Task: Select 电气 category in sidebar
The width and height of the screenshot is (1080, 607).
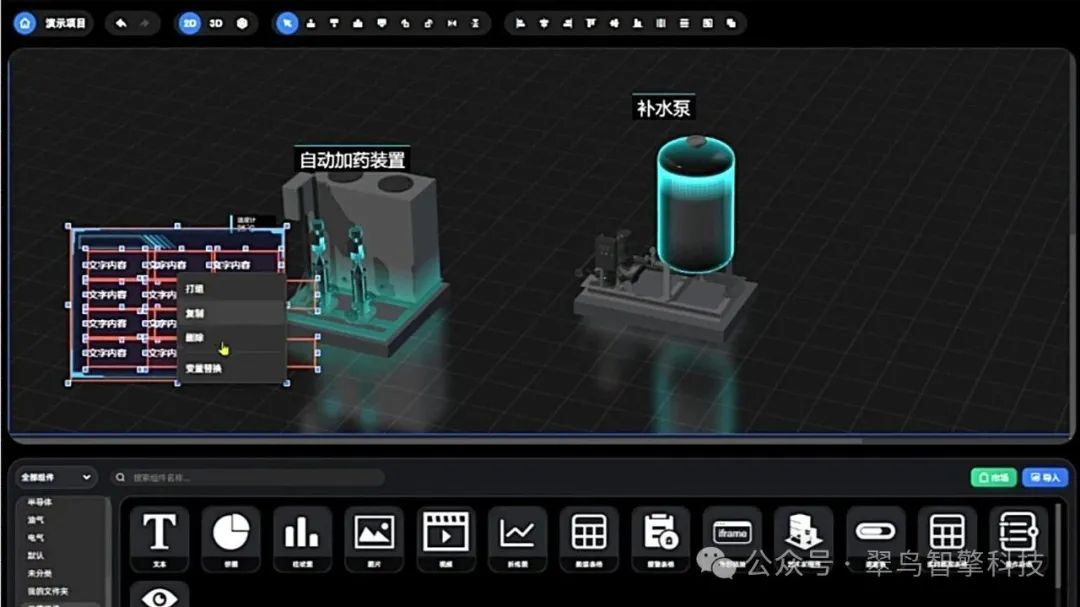Action: (36, 537)
